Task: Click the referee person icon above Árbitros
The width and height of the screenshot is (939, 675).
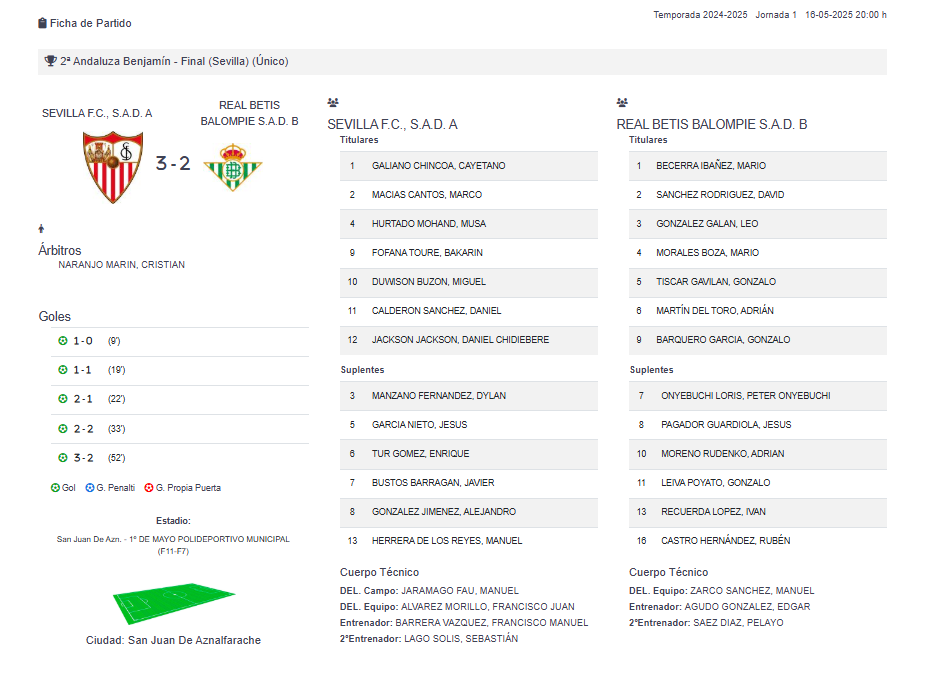Action: tap(41, 228)
